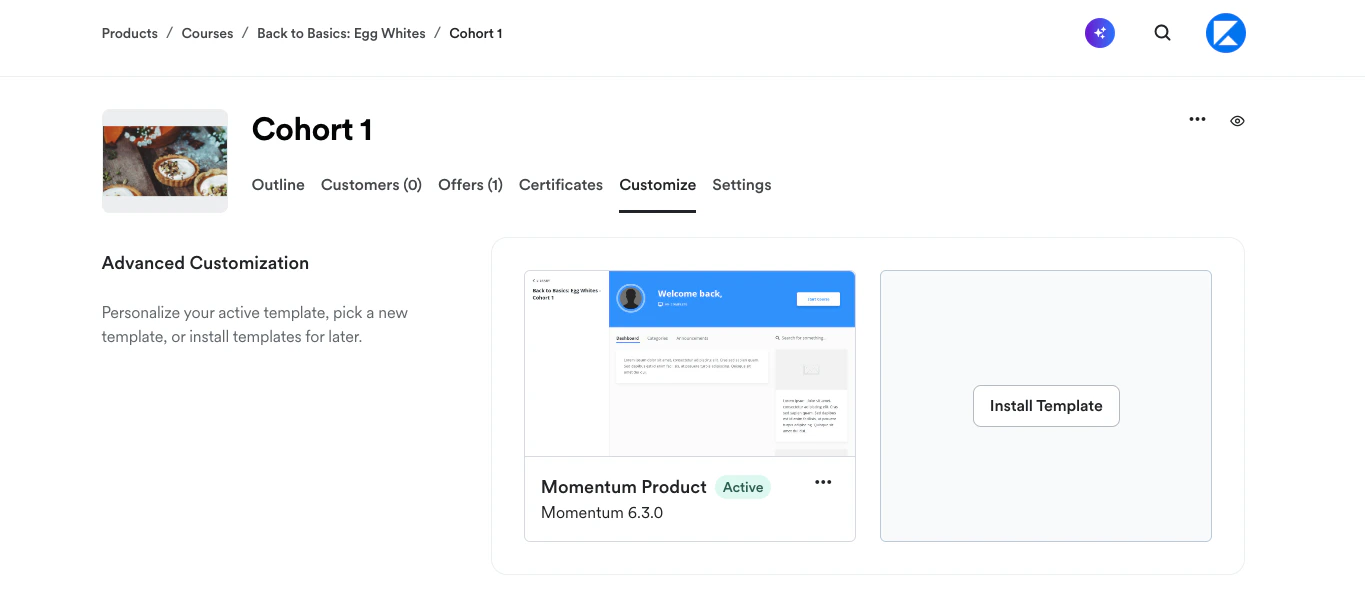Screen dimensions: 1365x594
Task: Switch to the Outline tab
Action: tap(277, 184)
